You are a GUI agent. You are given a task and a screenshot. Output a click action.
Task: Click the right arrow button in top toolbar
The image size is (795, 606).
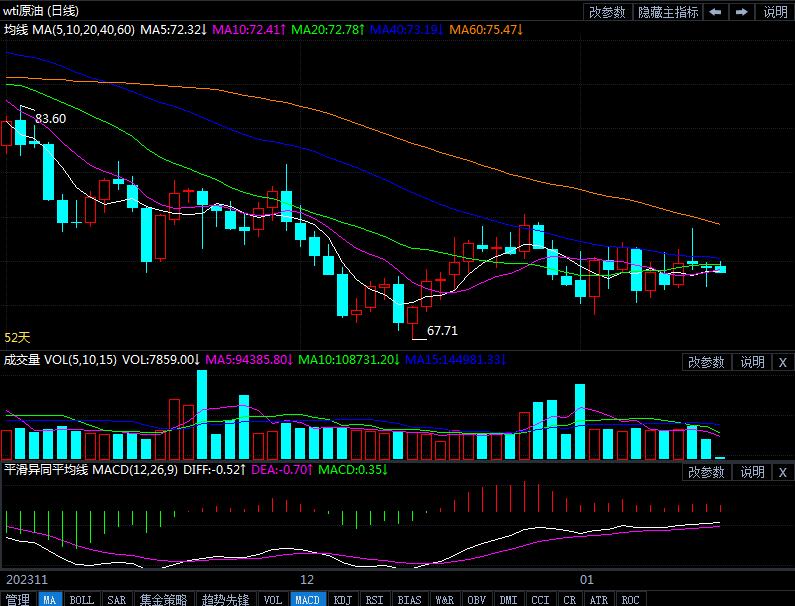[742, 12]
